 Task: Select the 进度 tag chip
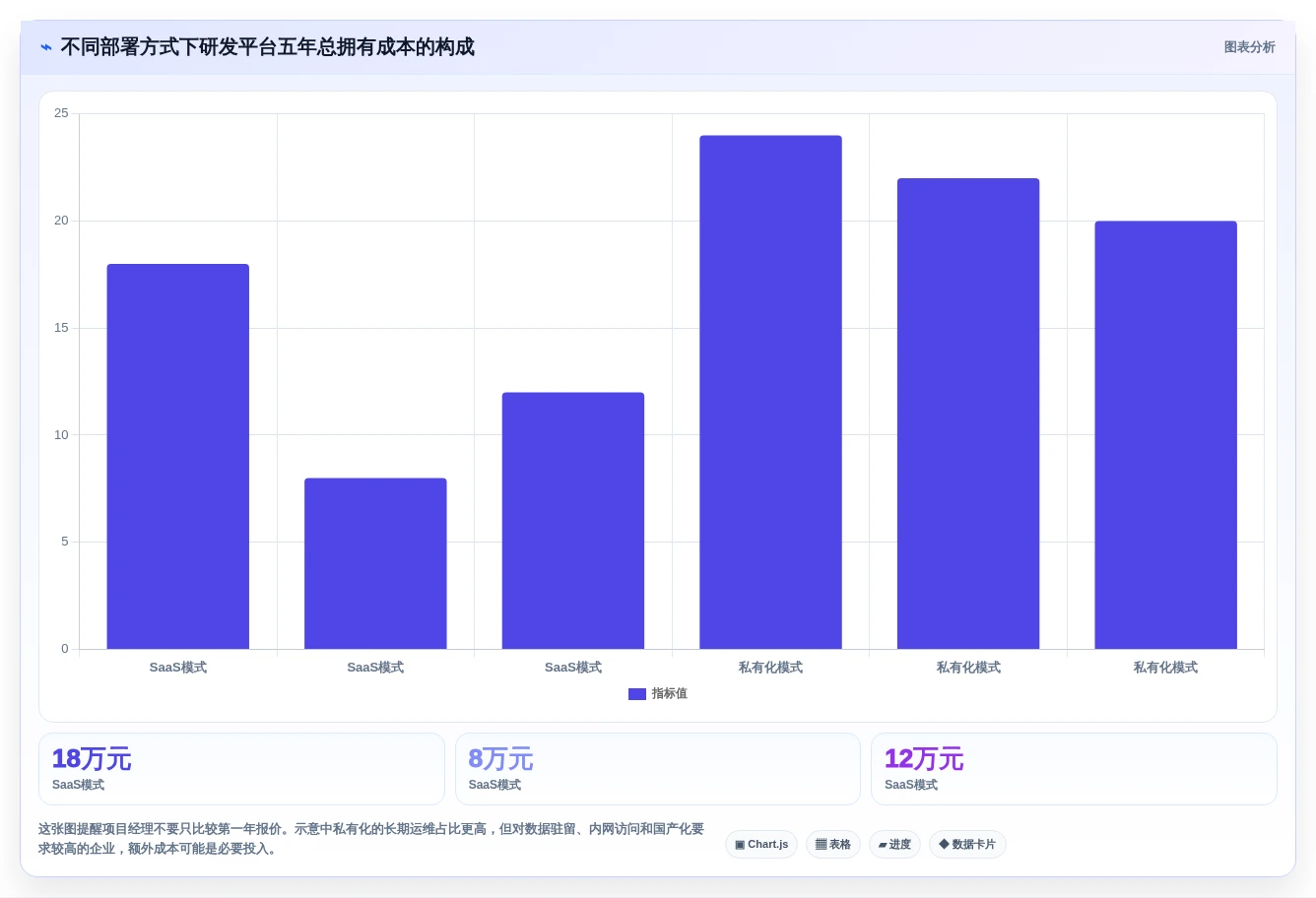coord(894,845)
